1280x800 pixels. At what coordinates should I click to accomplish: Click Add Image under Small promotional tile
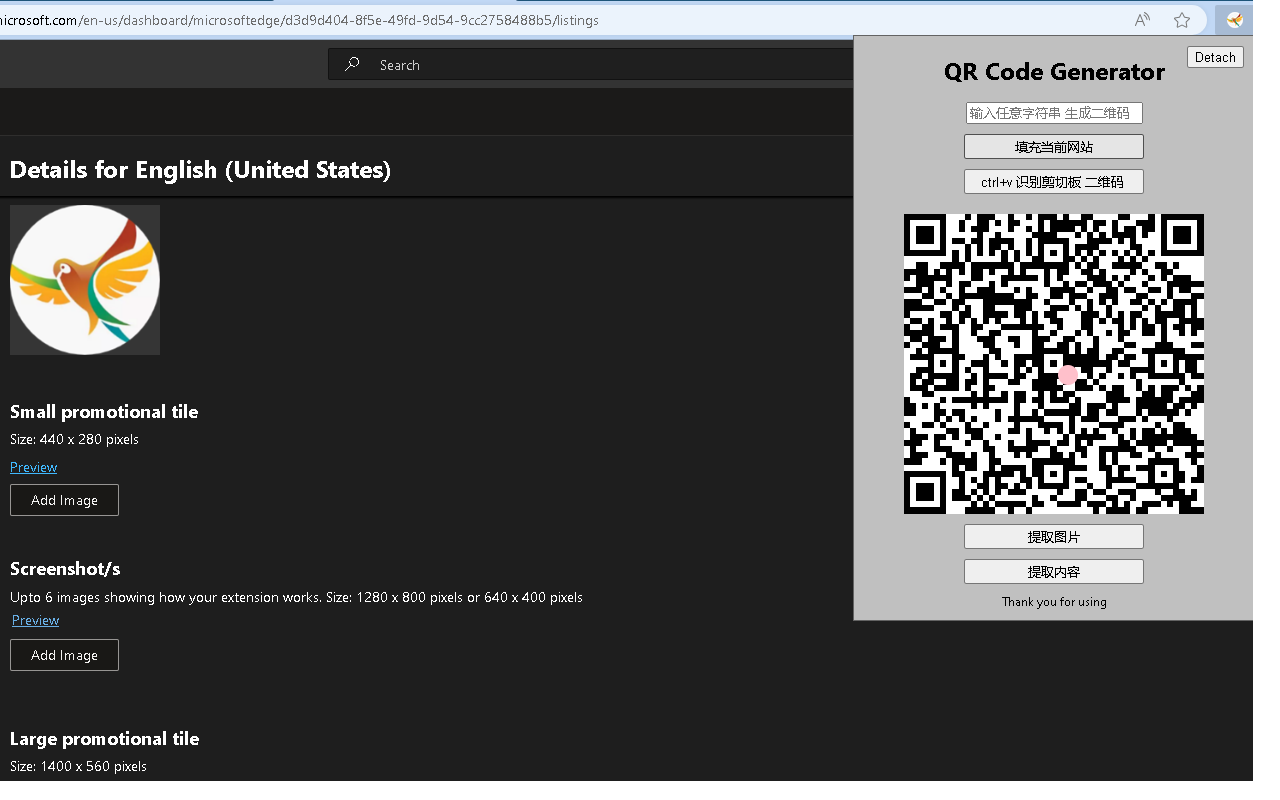tap(64, 500)
